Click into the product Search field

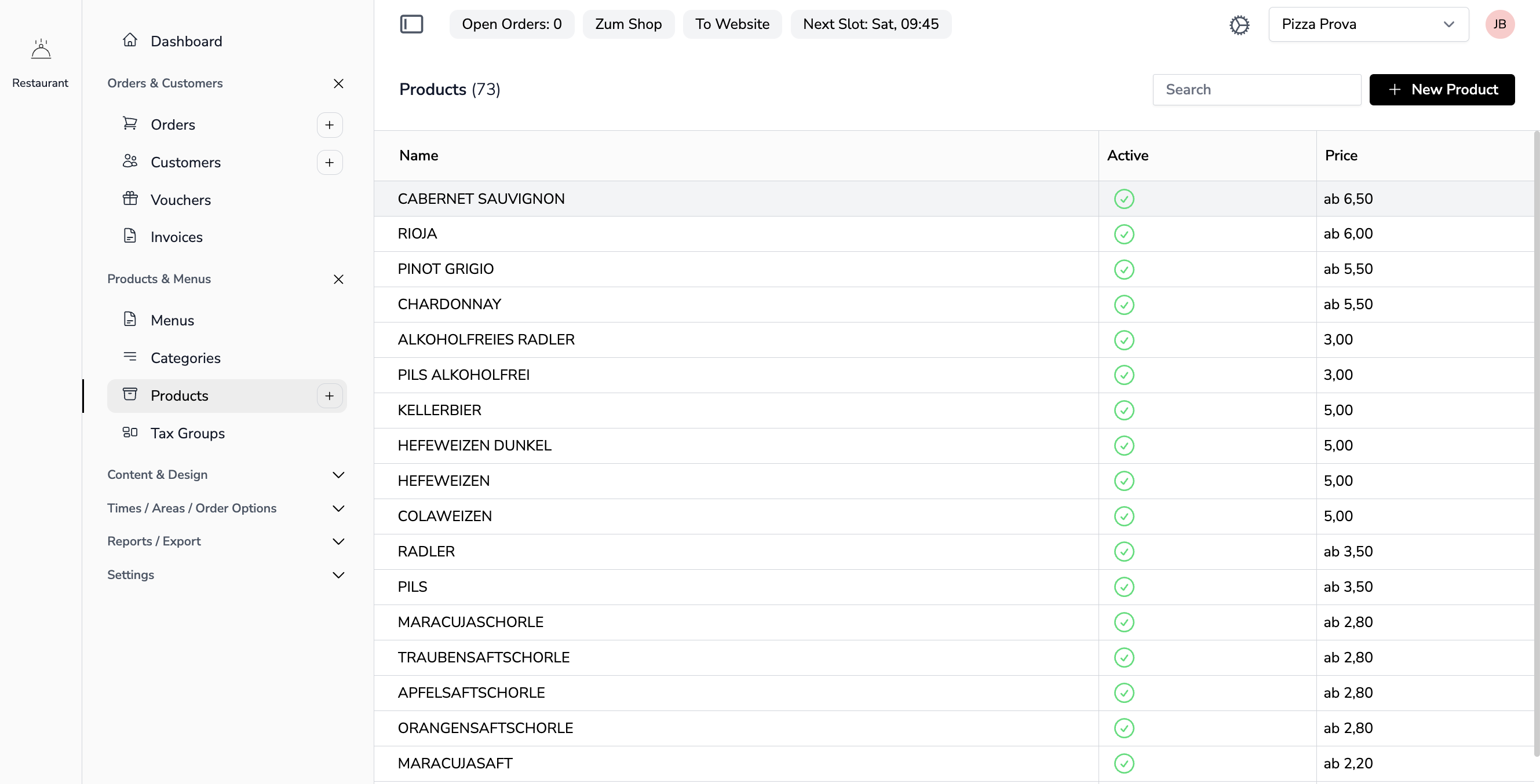point(1257,89)
